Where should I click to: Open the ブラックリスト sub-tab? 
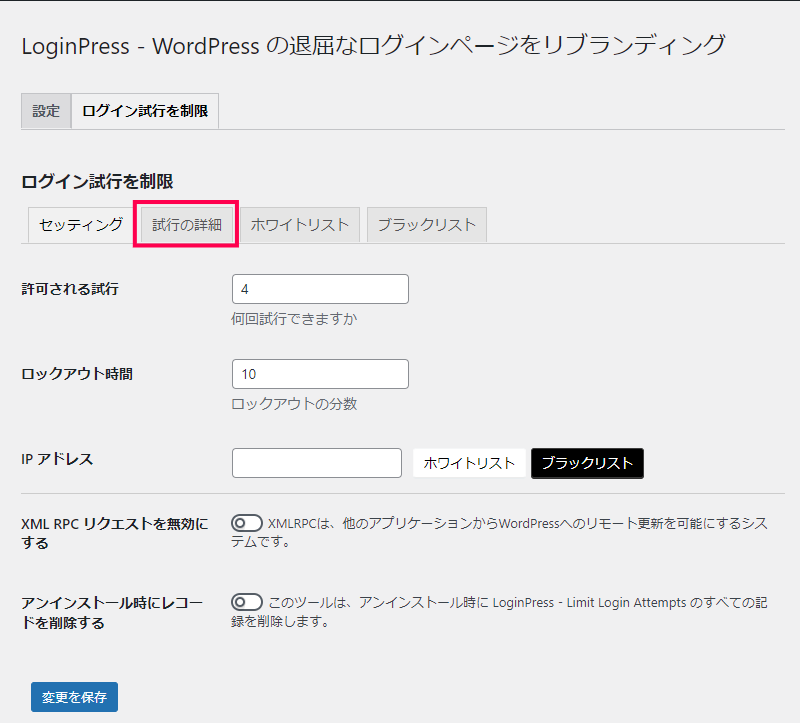[427, 225]
